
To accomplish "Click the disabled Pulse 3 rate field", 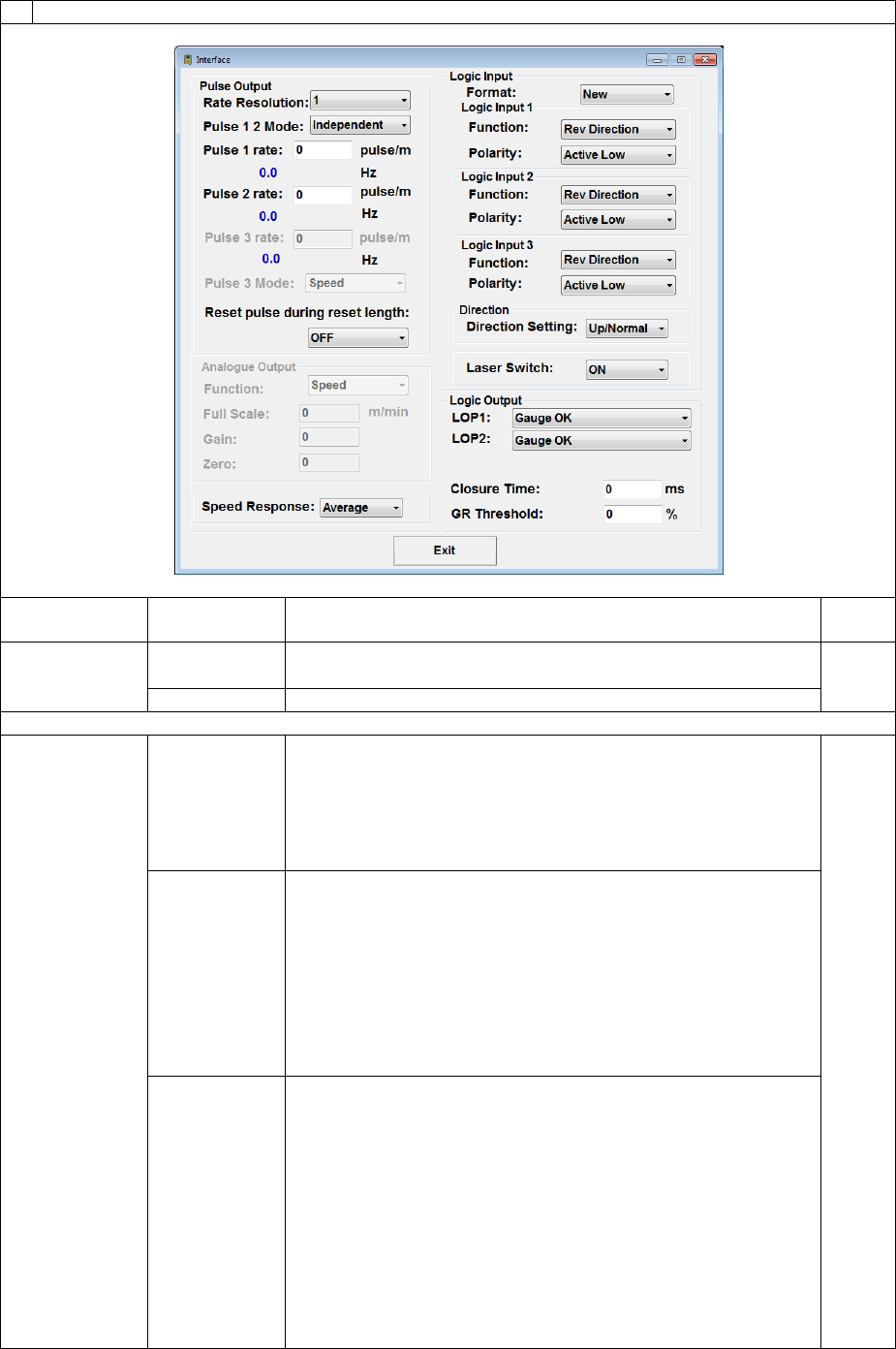I will pyautogui.click(x=323, y=238).
